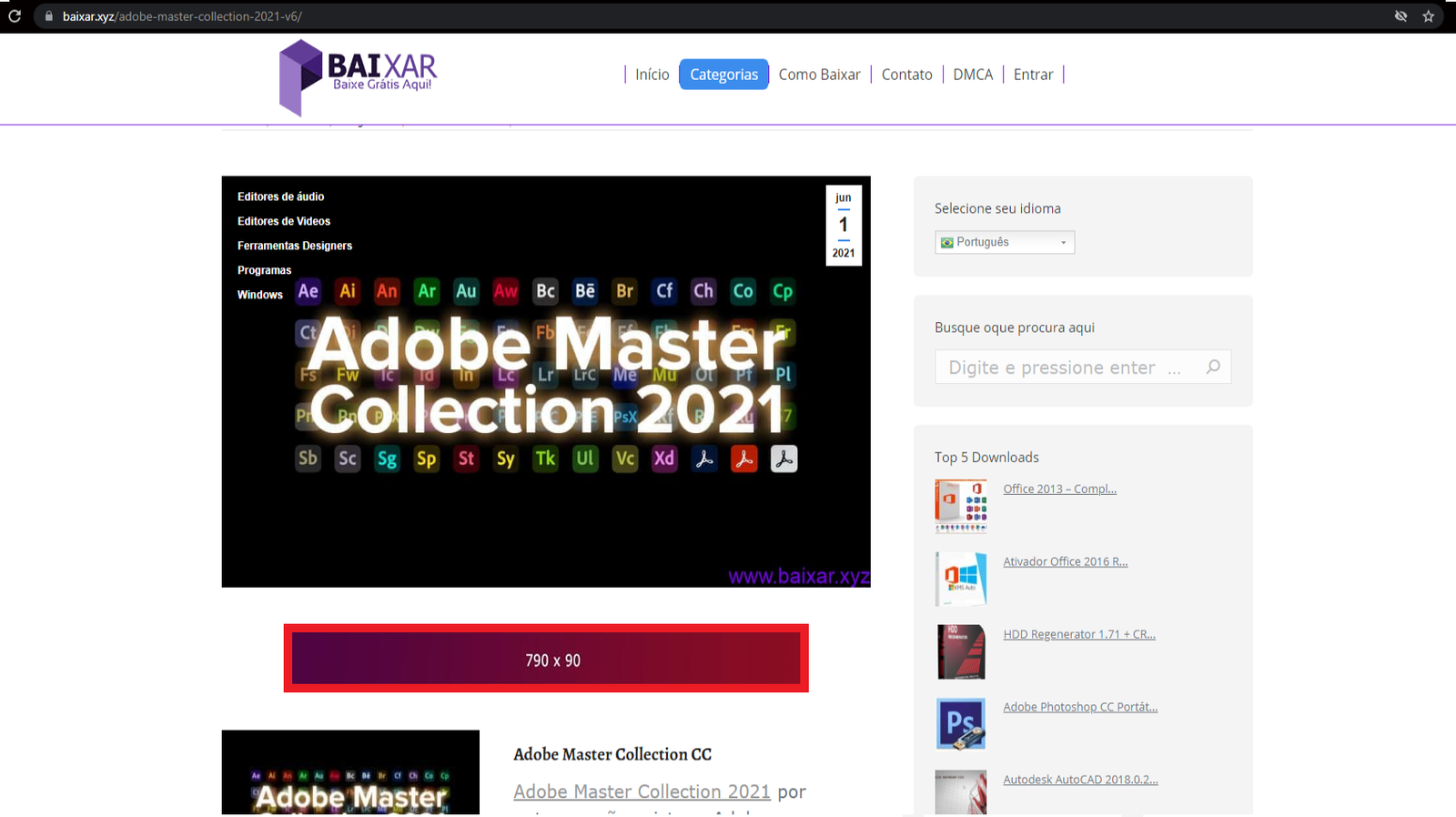Click the bookmark star icon in address bar
This screenshot has width=1456, height=817.
click(1428, 16)
